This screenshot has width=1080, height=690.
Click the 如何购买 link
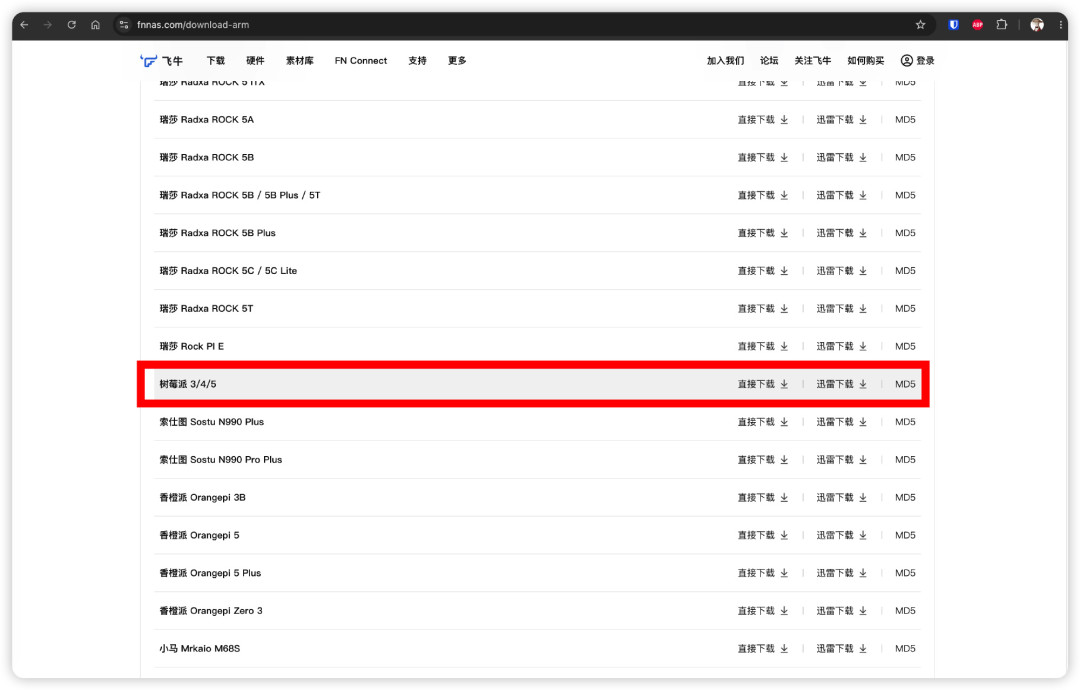[866, 61]
